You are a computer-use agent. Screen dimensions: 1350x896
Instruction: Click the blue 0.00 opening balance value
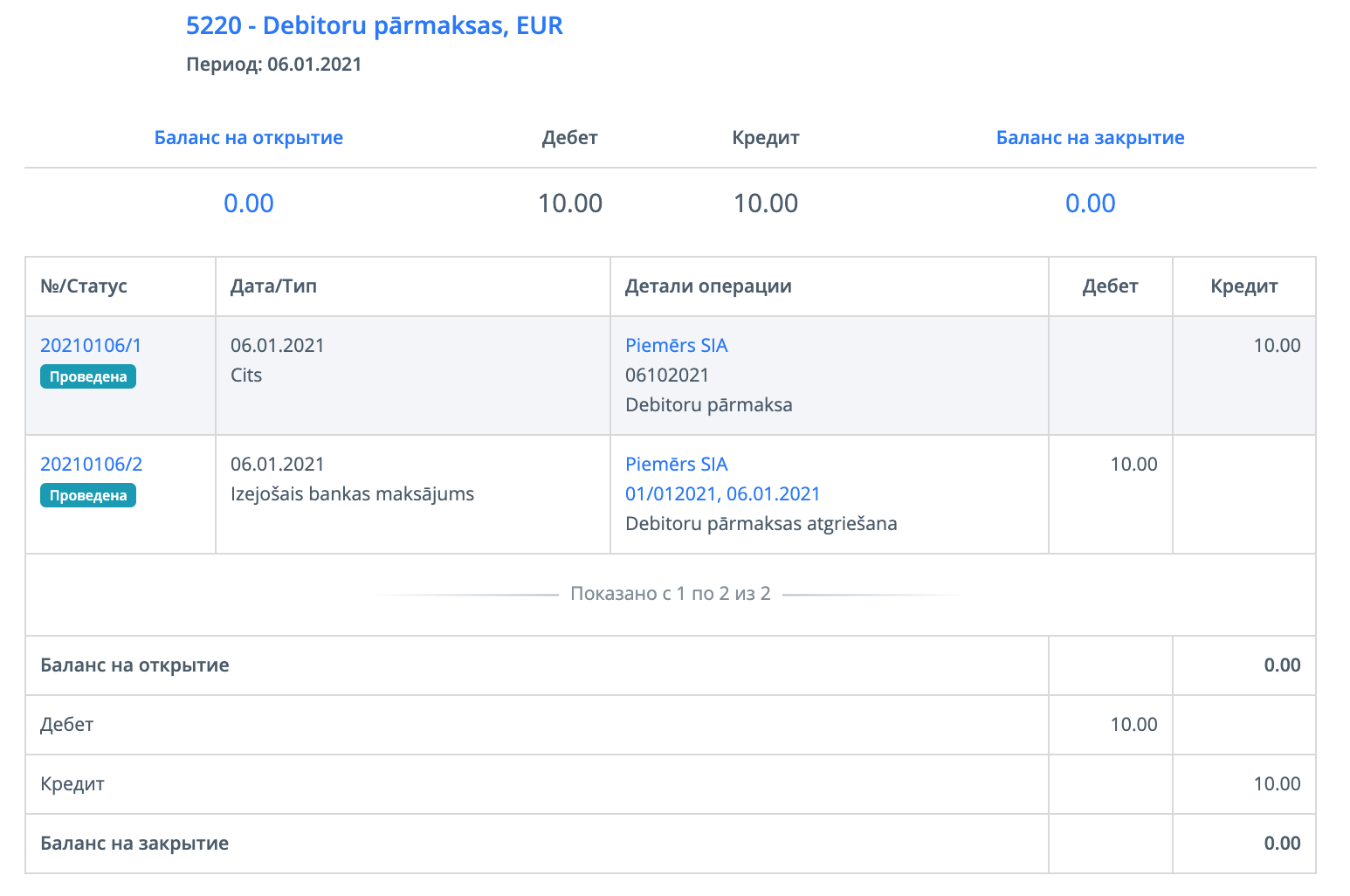click(x=249, y=203)
